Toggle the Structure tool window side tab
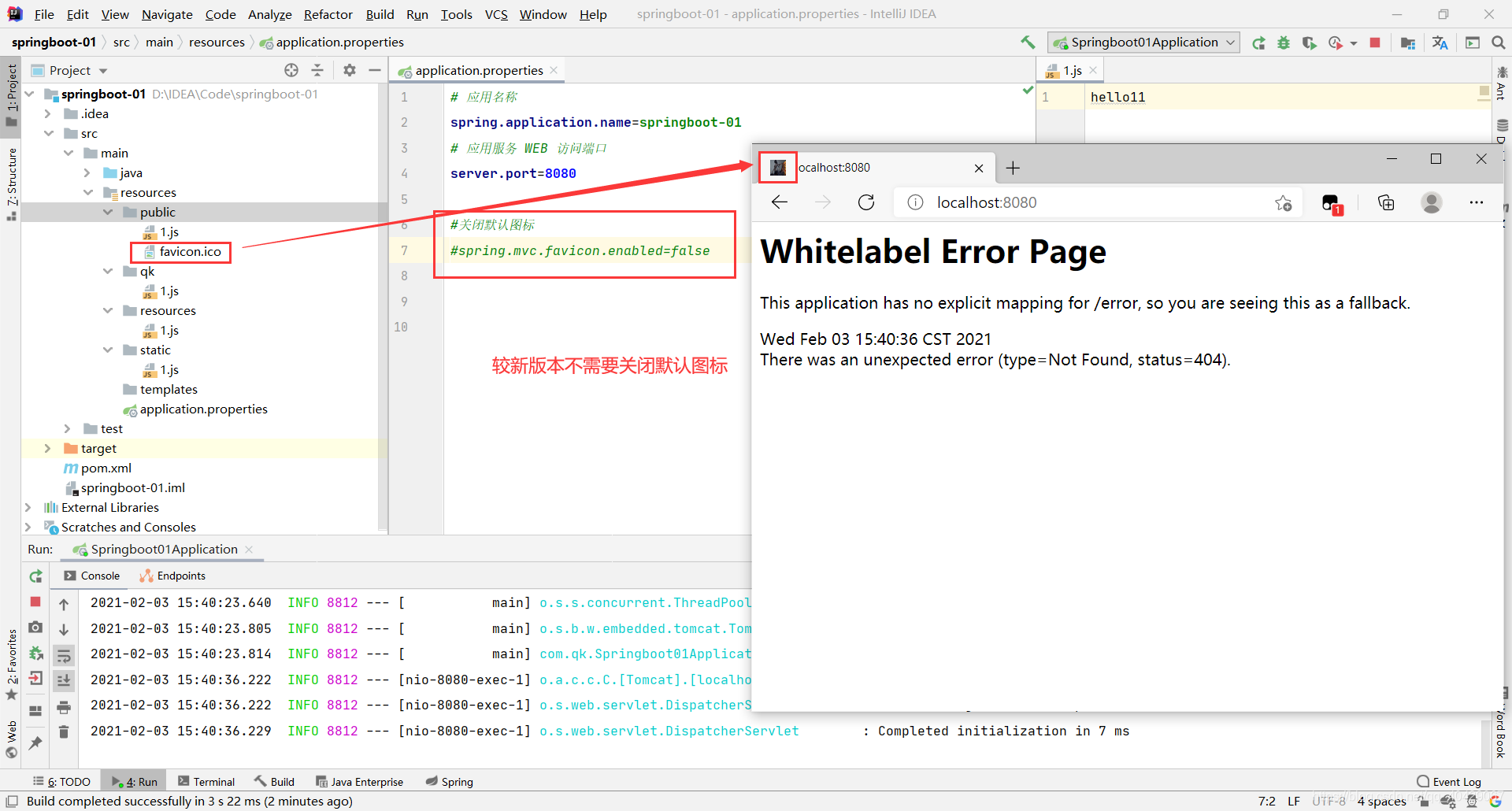 tap(11, 184)
